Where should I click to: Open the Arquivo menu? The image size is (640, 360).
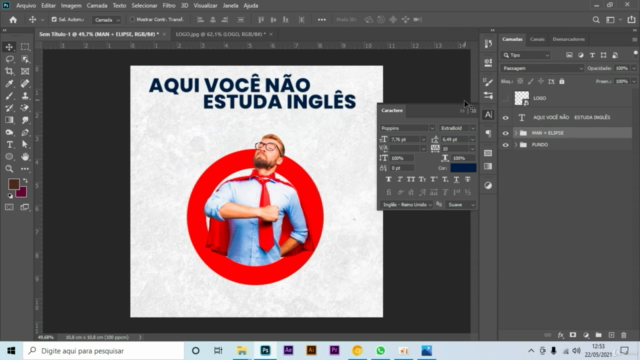coord(26,6)
